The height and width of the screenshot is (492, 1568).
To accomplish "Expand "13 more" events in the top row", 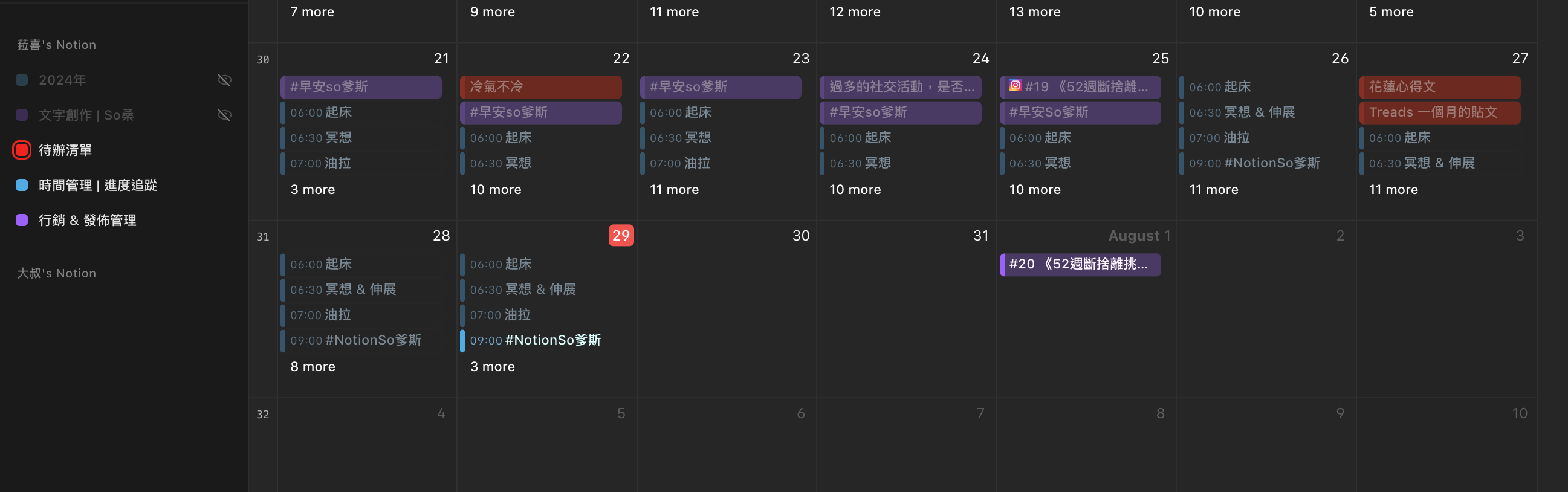I will click(1034, 11).
